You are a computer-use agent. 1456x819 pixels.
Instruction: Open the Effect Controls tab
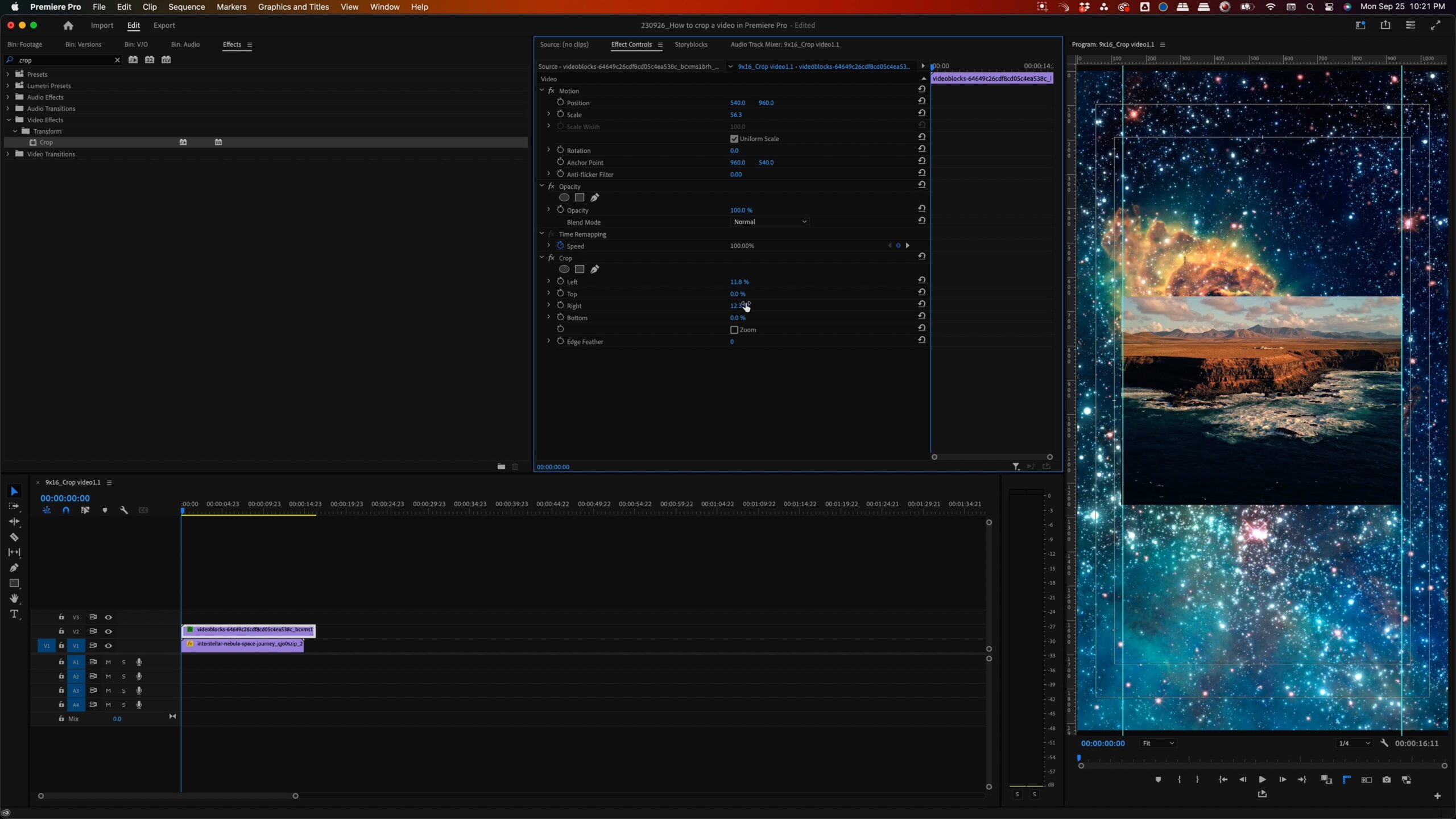[631, 44]
